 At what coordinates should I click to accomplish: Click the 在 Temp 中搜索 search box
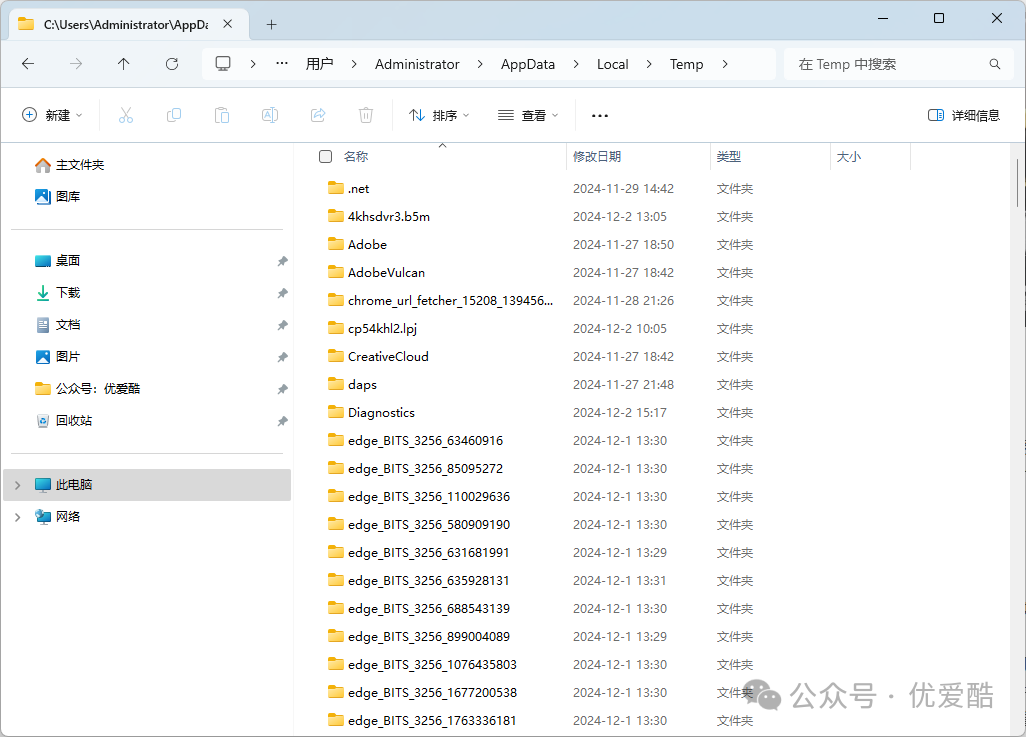point(885,64)
